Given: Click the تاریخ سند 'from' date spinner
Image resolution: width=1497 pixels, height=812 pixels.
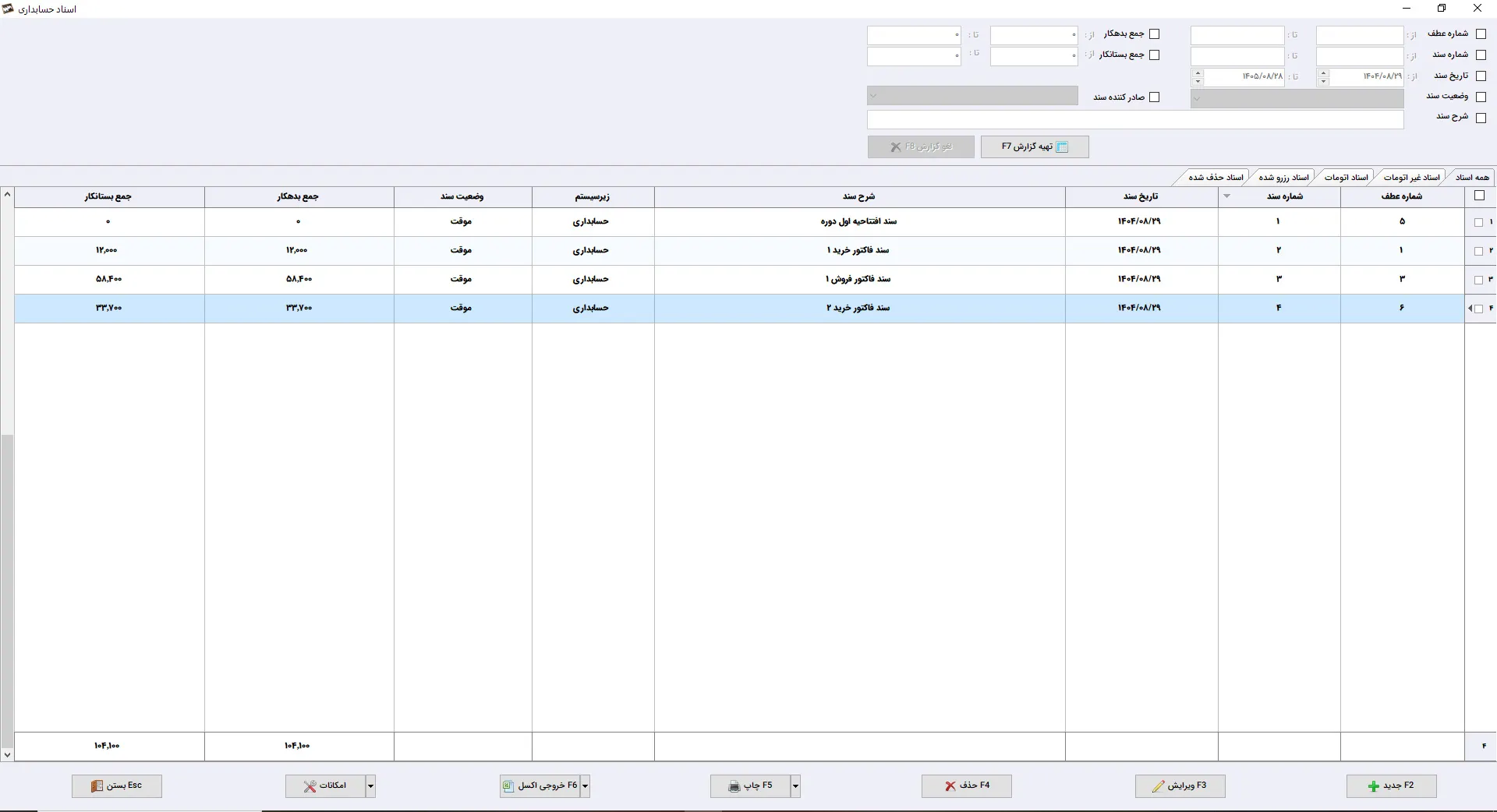Looking at the screenshot, I should [x=1323, y=76].
